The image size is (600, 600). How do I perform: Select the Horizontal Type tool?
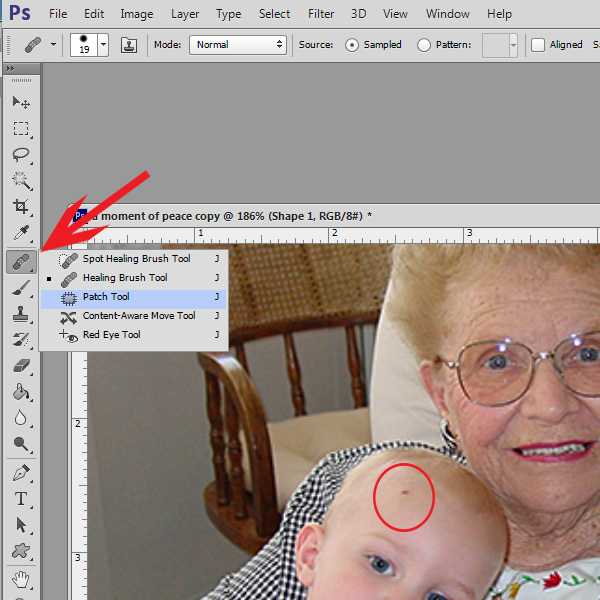click(x=21, y=499)
